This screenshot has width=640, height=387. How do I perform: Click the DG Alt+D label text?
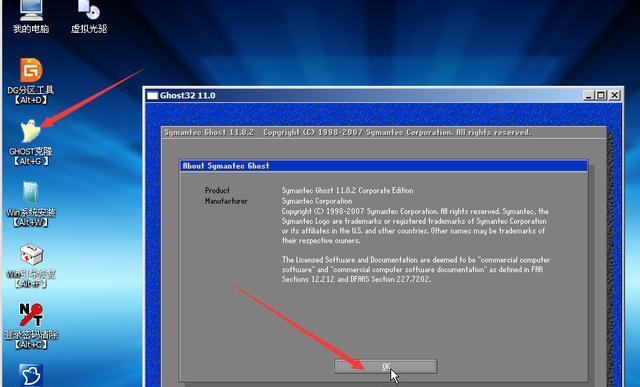[x=31, y=95]
